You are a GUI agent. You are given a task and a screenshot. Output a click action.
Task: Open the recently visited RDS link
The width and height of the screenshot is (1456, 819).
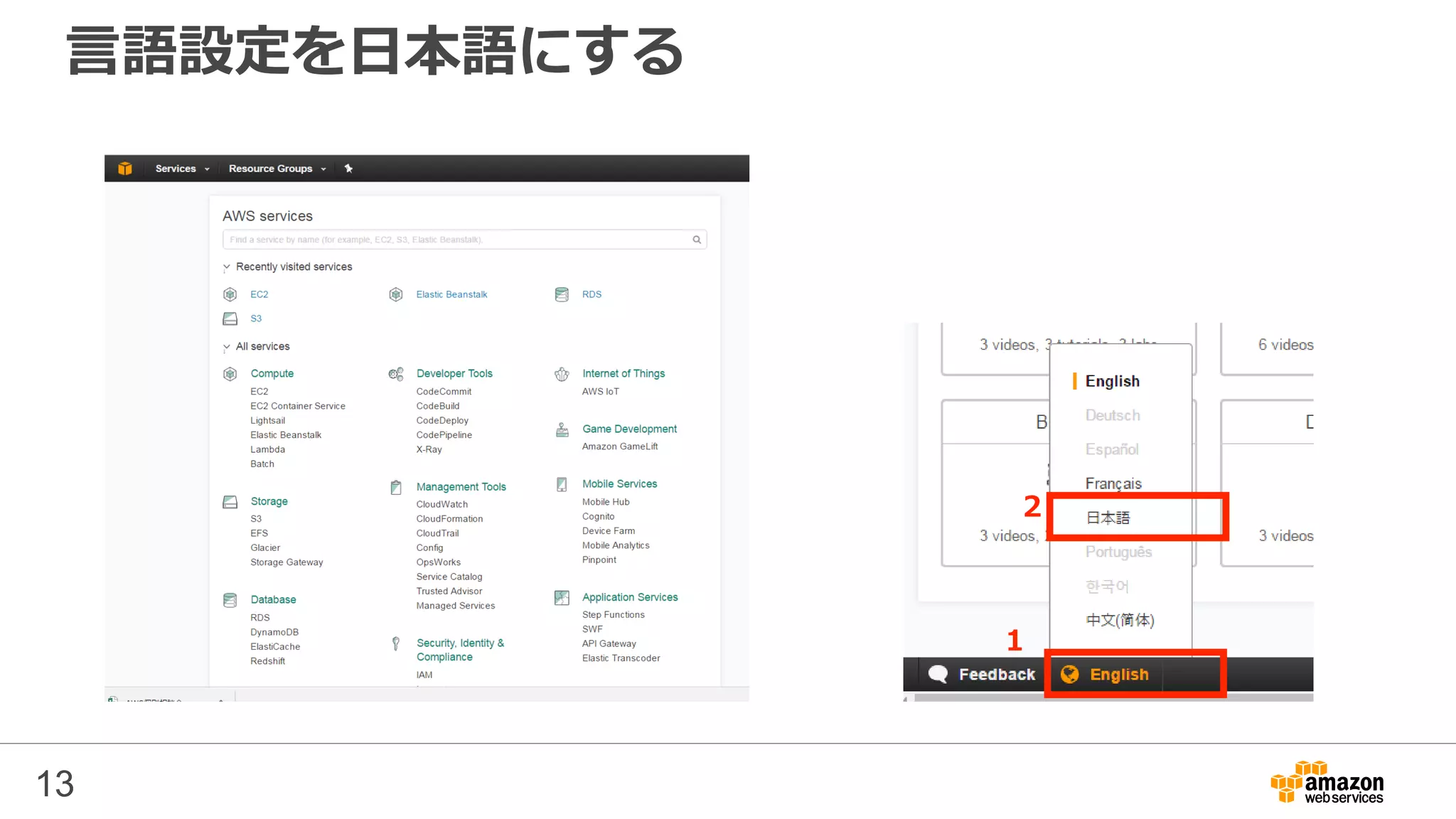coord(591,294)
